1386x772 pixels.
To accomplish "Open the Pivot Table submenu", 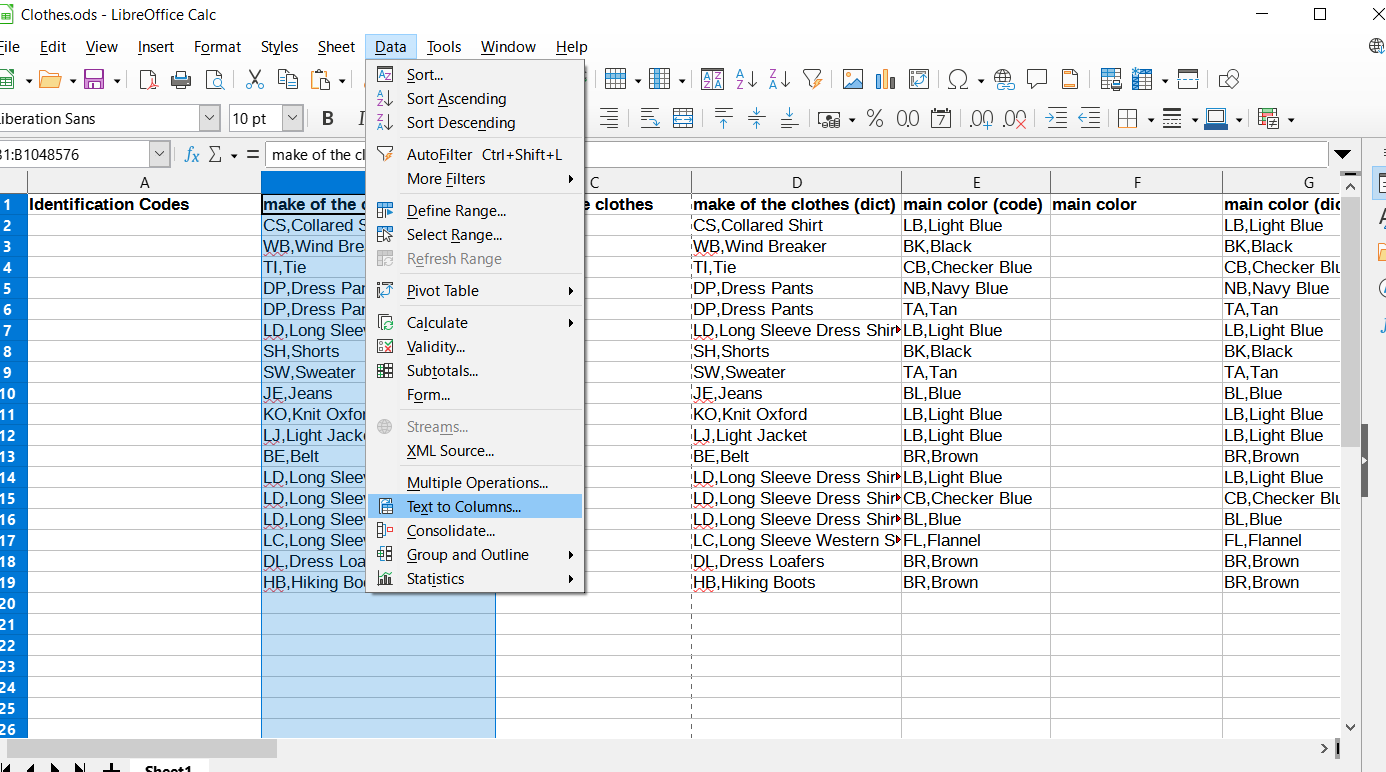I will [x=475, y=291].
